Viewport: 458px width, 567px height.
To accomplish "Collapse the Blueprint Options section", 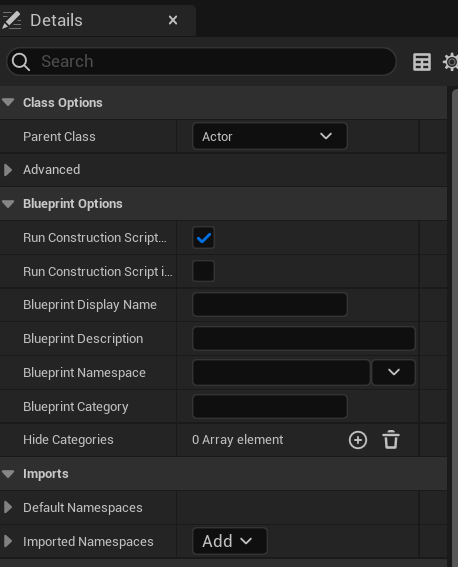I will pos(8,204).
